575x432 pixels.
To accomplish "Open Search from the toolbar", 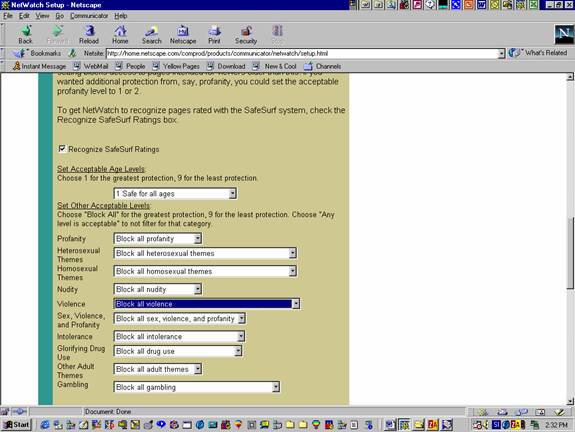I will coord(151,35).
